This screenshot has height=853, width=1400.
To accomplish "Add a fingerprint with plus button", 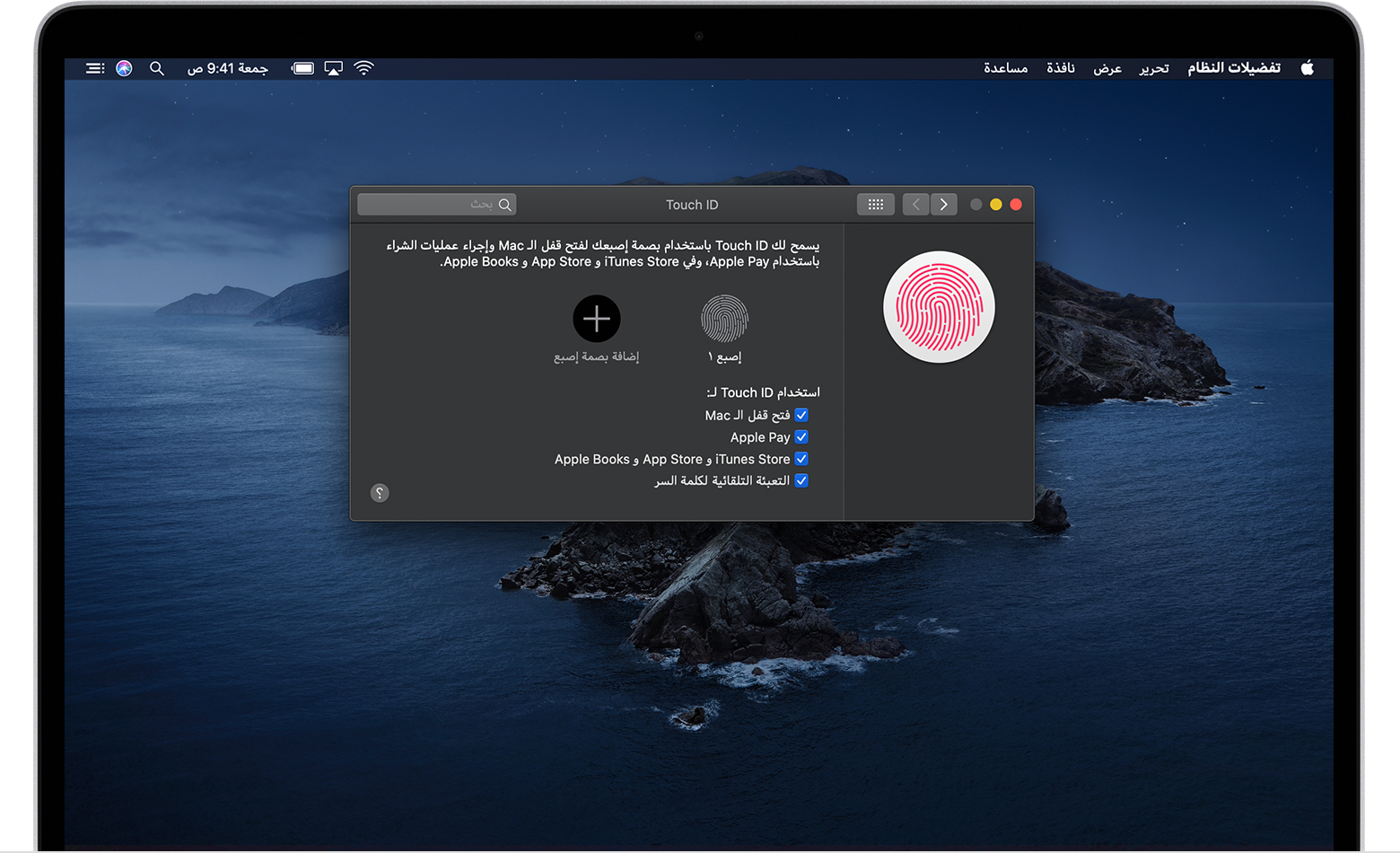I will pyautogui.click(x=597, y=319).
